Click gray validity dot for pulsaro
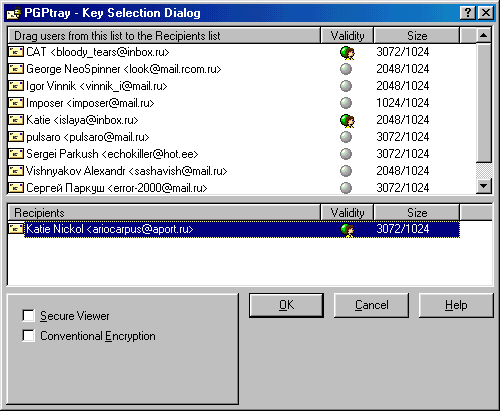500x411 pixels. pos(346,137)
